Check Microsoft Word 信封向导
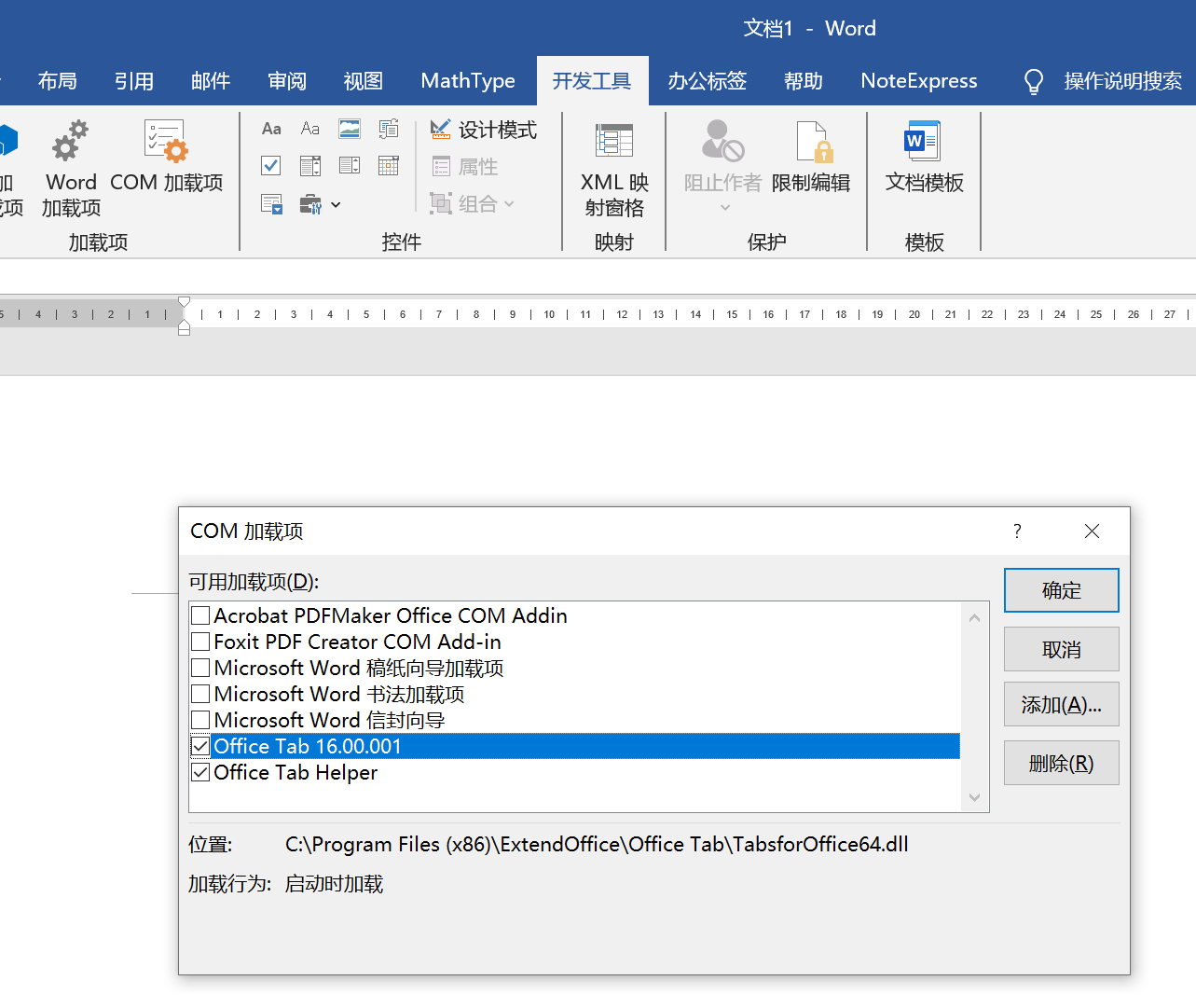The height and width of the screenshot is (1008, 1196). point(200,720)
